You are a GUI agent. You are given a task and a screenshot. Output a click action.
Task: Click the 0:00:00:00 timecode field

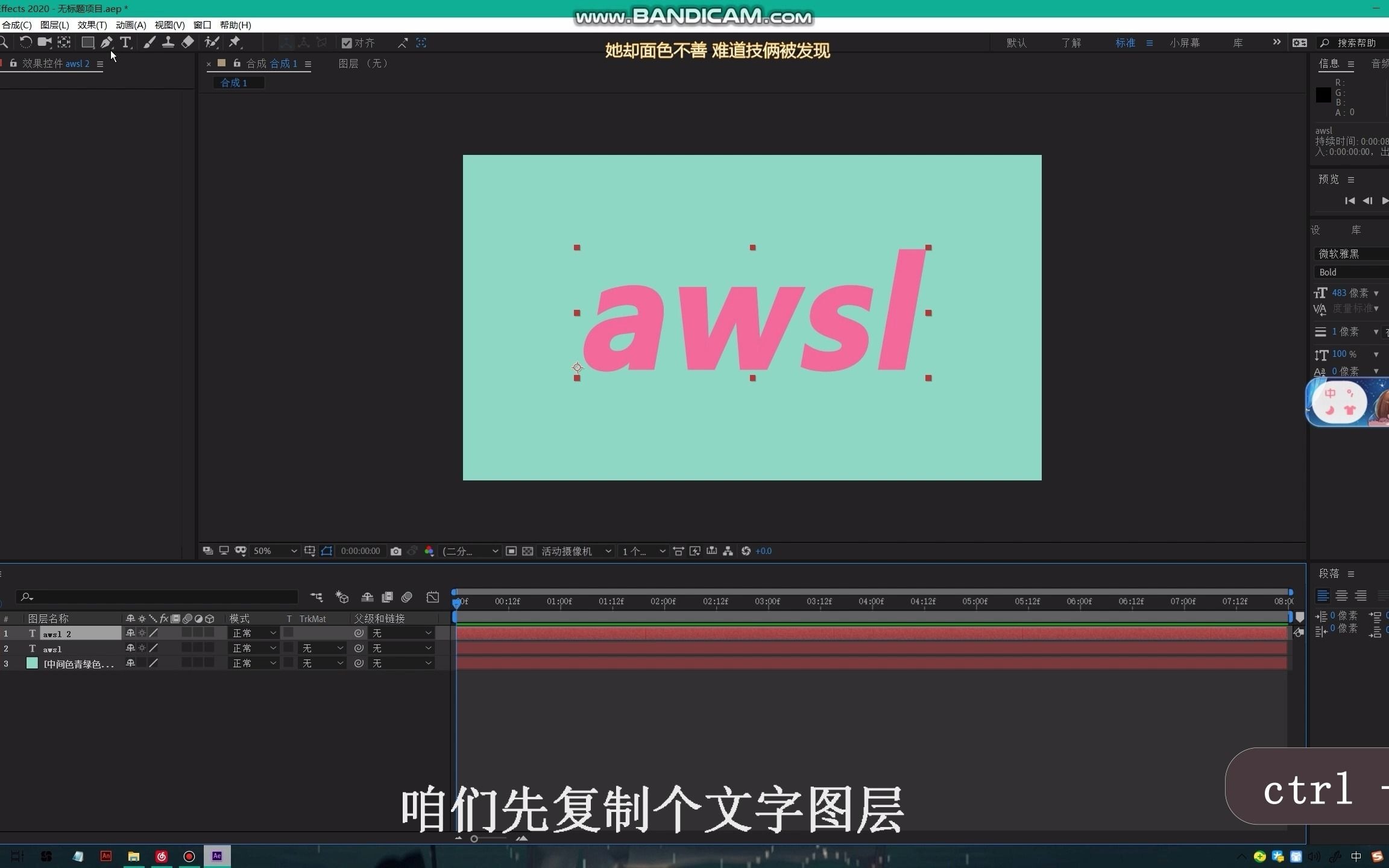pyautogui.click(x=360, y=551)
